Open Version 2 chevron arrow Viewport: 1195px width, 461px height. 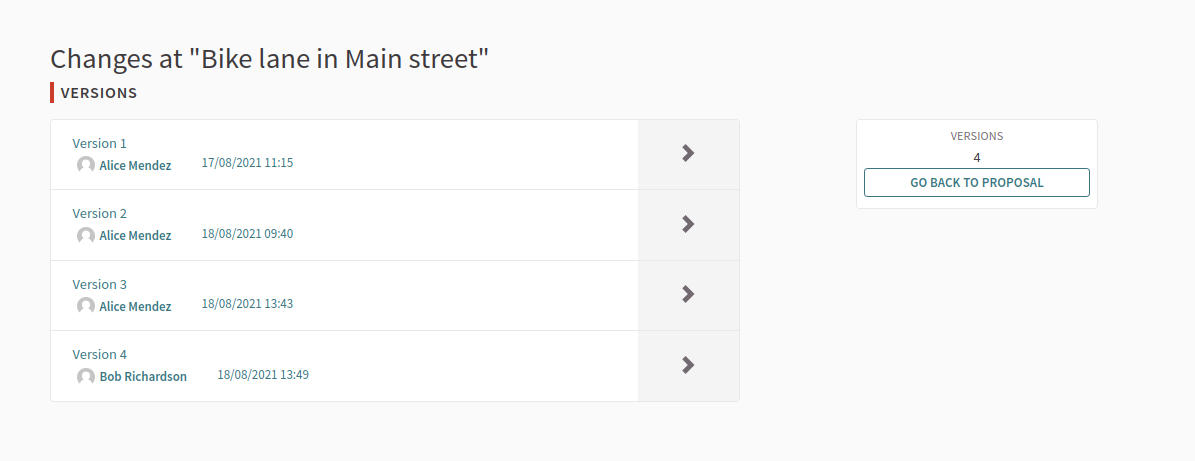click(x=688, y=224)
